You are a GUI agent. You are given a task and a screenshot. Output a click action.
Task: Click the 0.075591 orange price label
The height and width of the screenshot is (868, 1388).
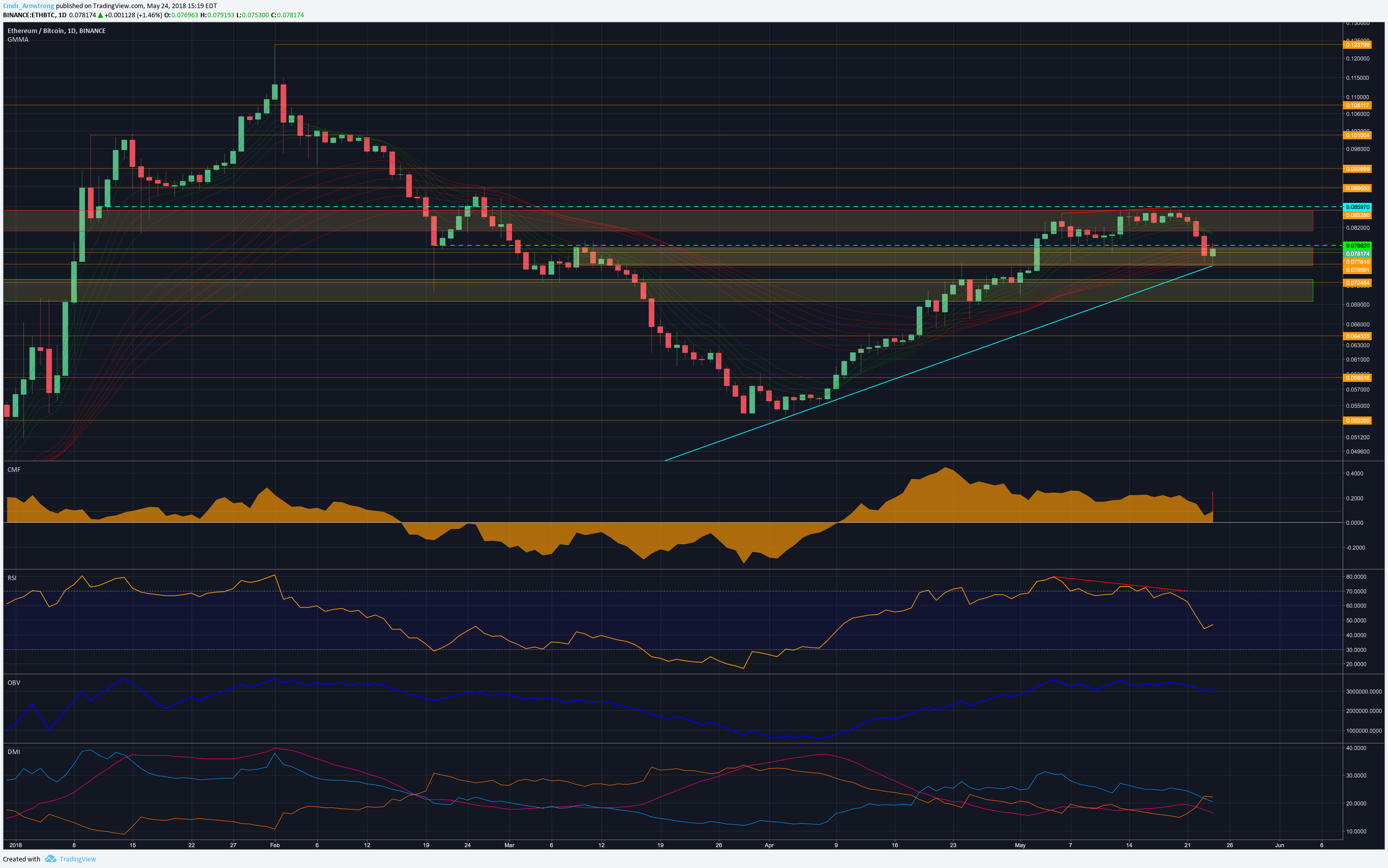click(x=1357, y=270)
